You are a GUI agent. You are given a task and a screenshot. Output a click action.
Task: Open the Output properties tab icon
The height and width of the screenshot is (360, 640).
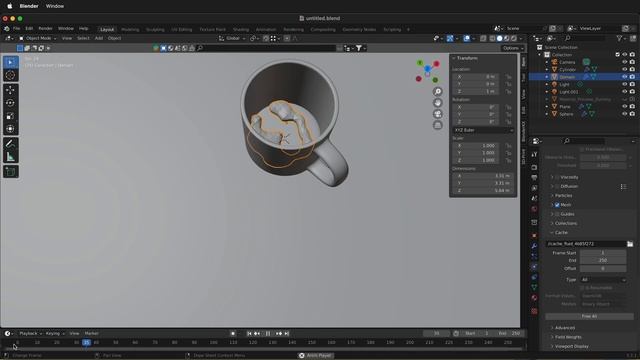(534, 178)
